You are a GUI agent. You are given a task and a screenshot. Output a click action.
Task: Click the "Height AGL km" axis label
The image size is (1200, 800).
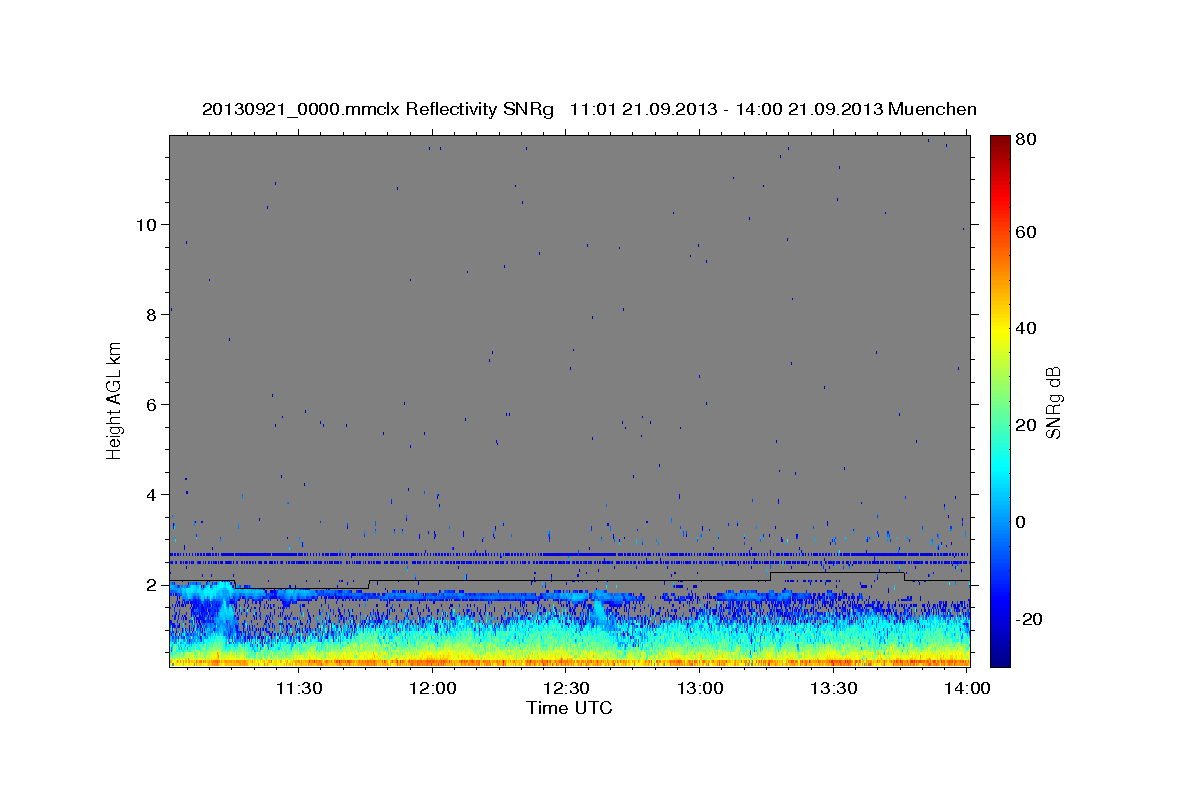point(115,400)
